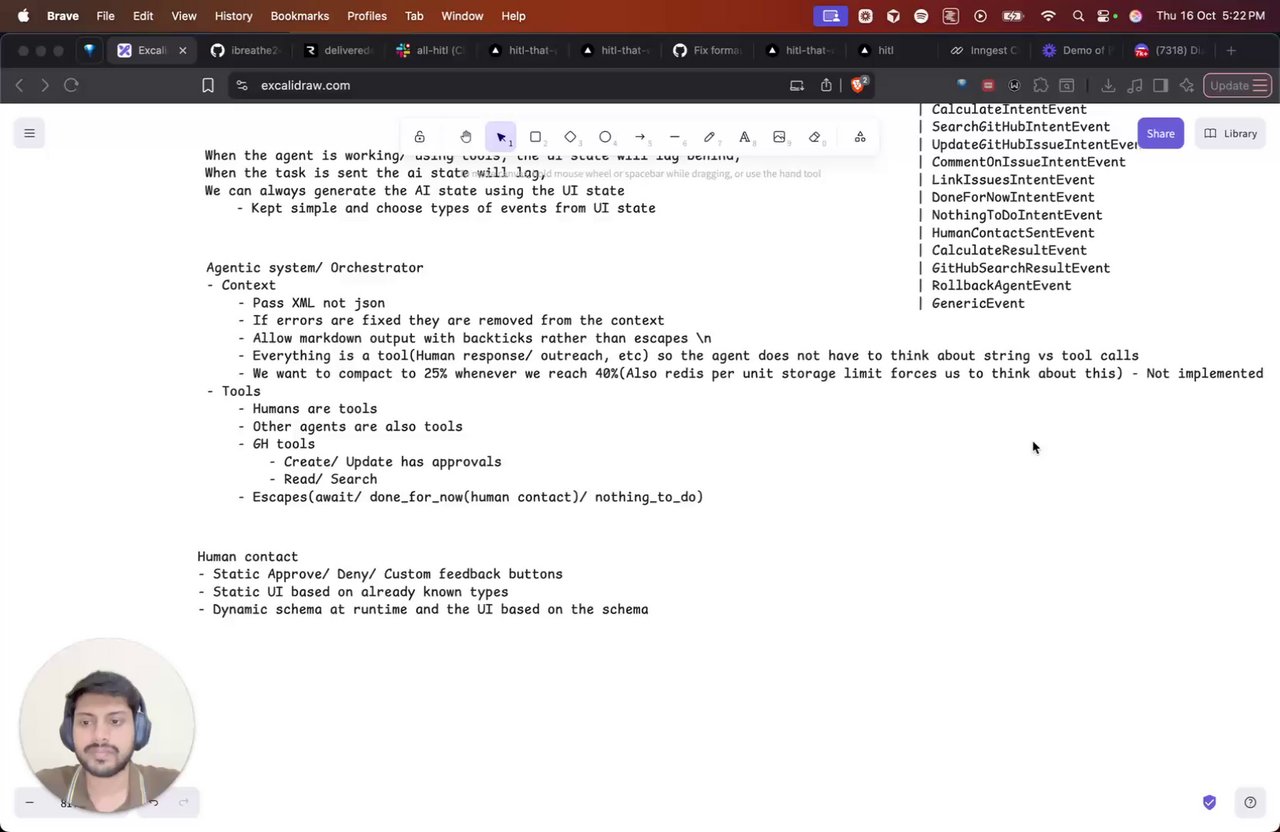1280x832 pixels.
Task: Open the Library sidebar panel
Action: (x=1230, y=133)
